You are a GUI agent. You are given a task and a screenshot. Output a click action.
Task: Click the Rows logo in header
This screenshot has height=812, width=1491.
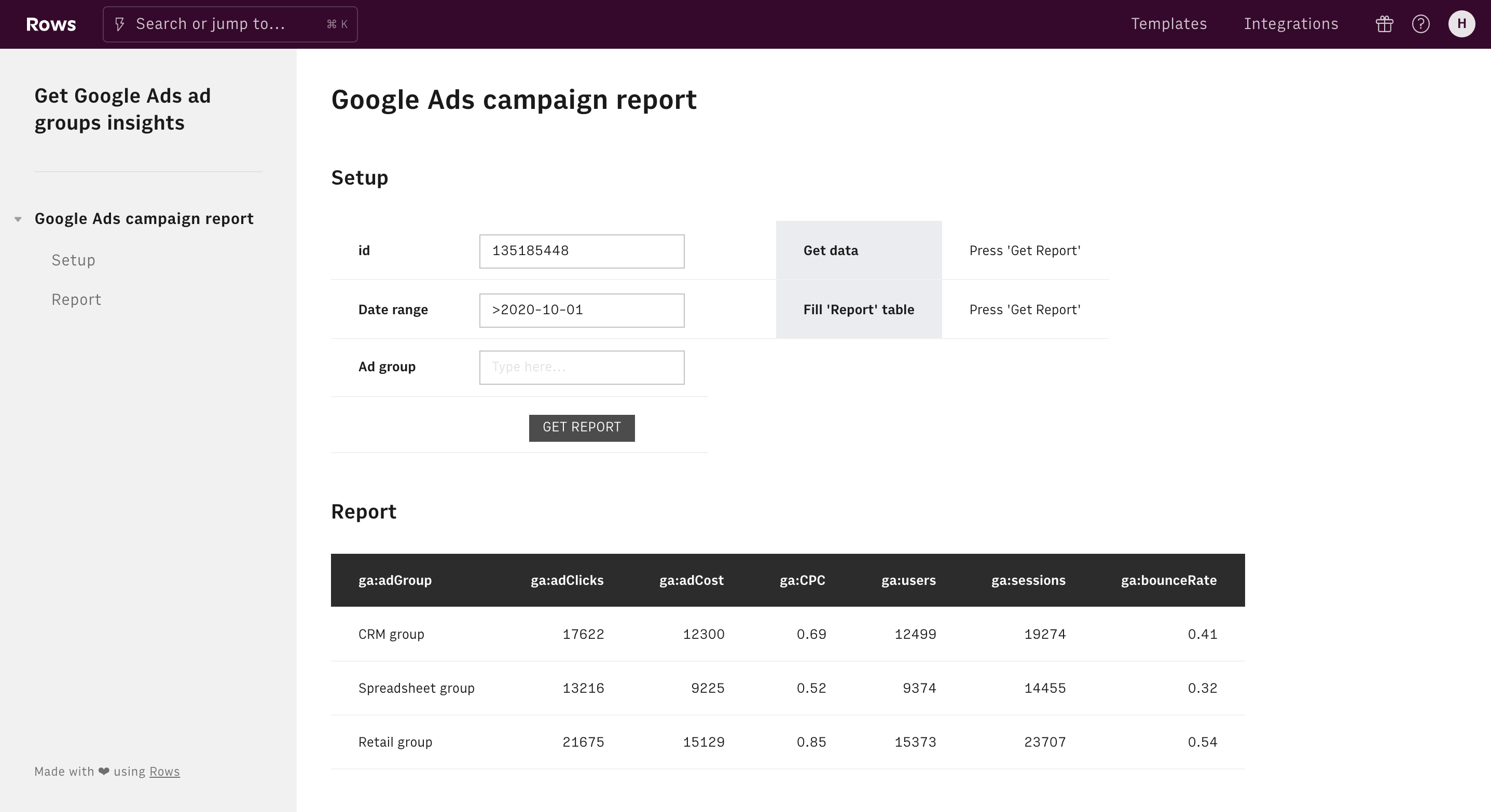(x=51, y=24)
